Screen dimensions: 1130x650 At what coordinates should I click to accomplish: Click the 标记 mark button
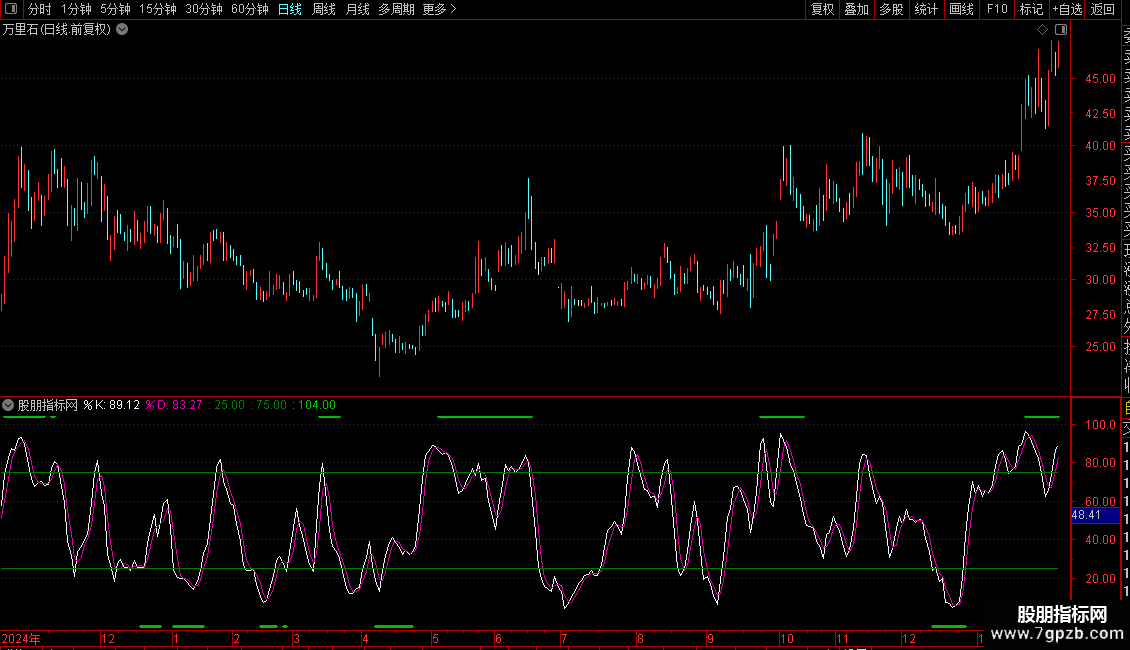[1031, 9]
